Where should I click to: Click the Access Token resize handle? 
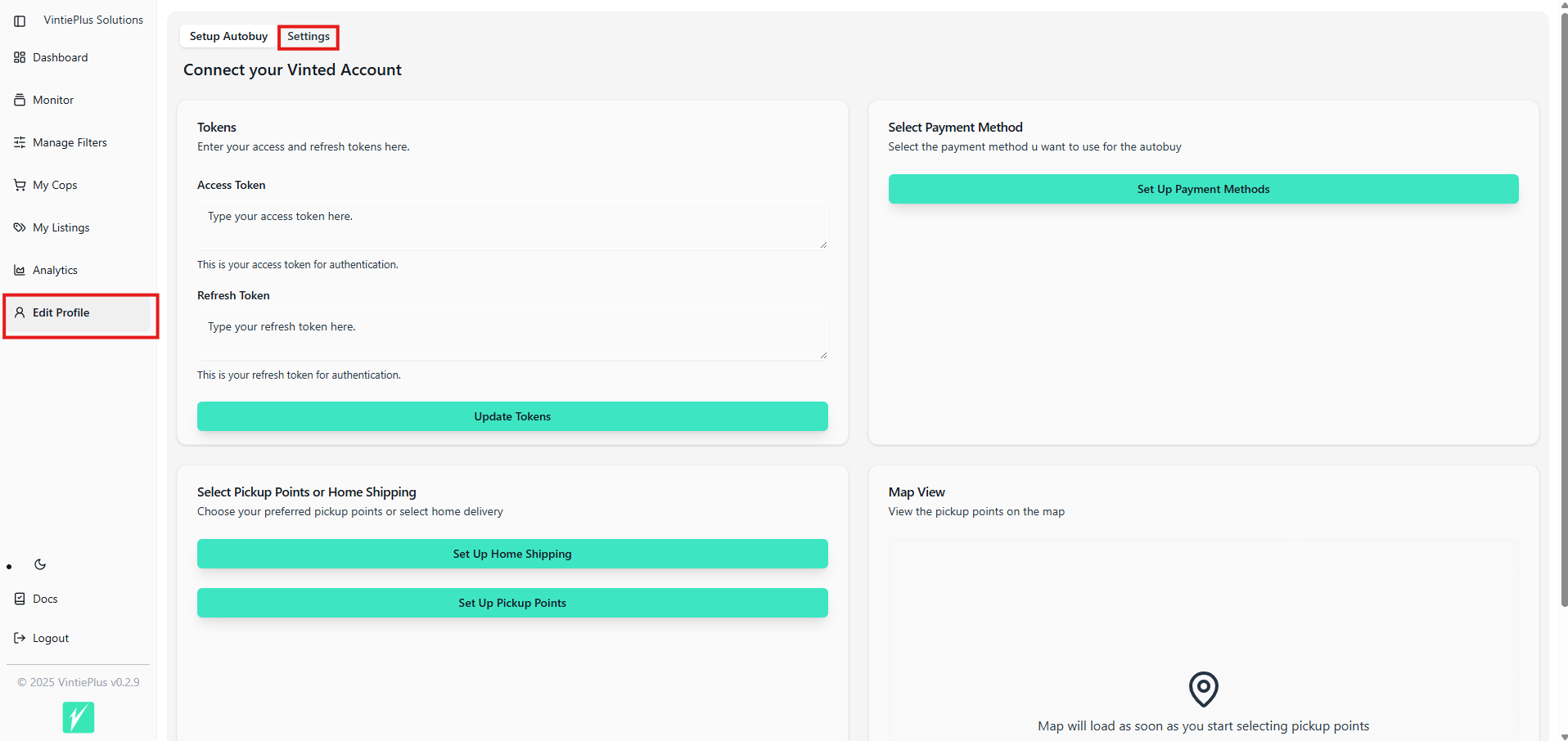tap(823, 245)
